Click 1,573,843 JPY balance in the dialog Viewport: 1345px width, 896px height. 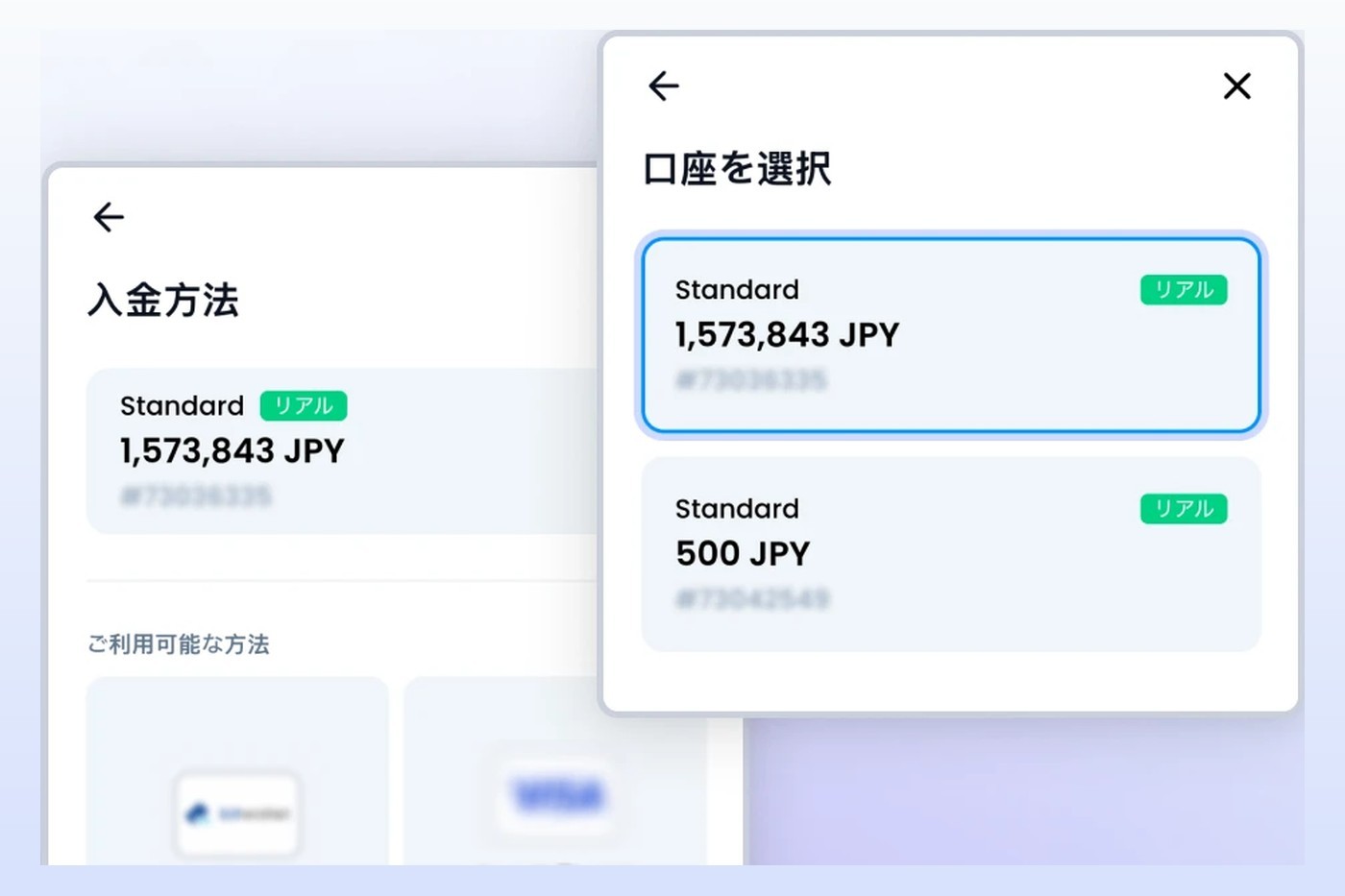pyautogui.click(x=787, y=335)
